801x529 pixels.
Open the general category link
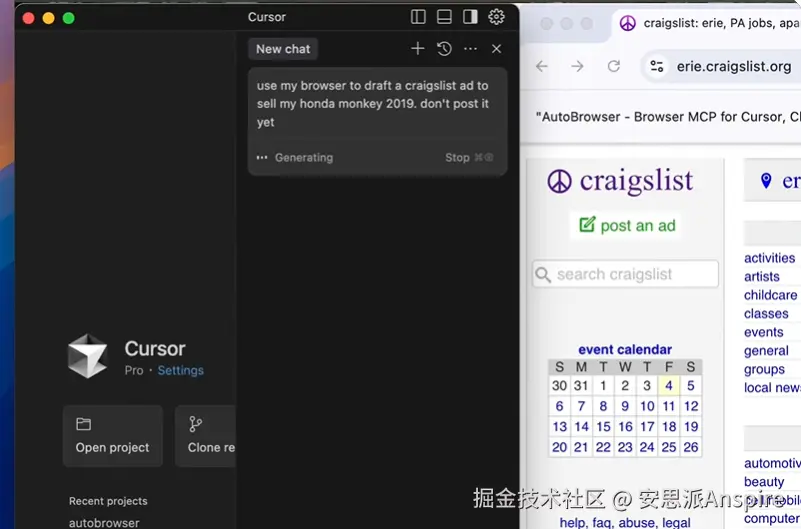coord(766,351)
